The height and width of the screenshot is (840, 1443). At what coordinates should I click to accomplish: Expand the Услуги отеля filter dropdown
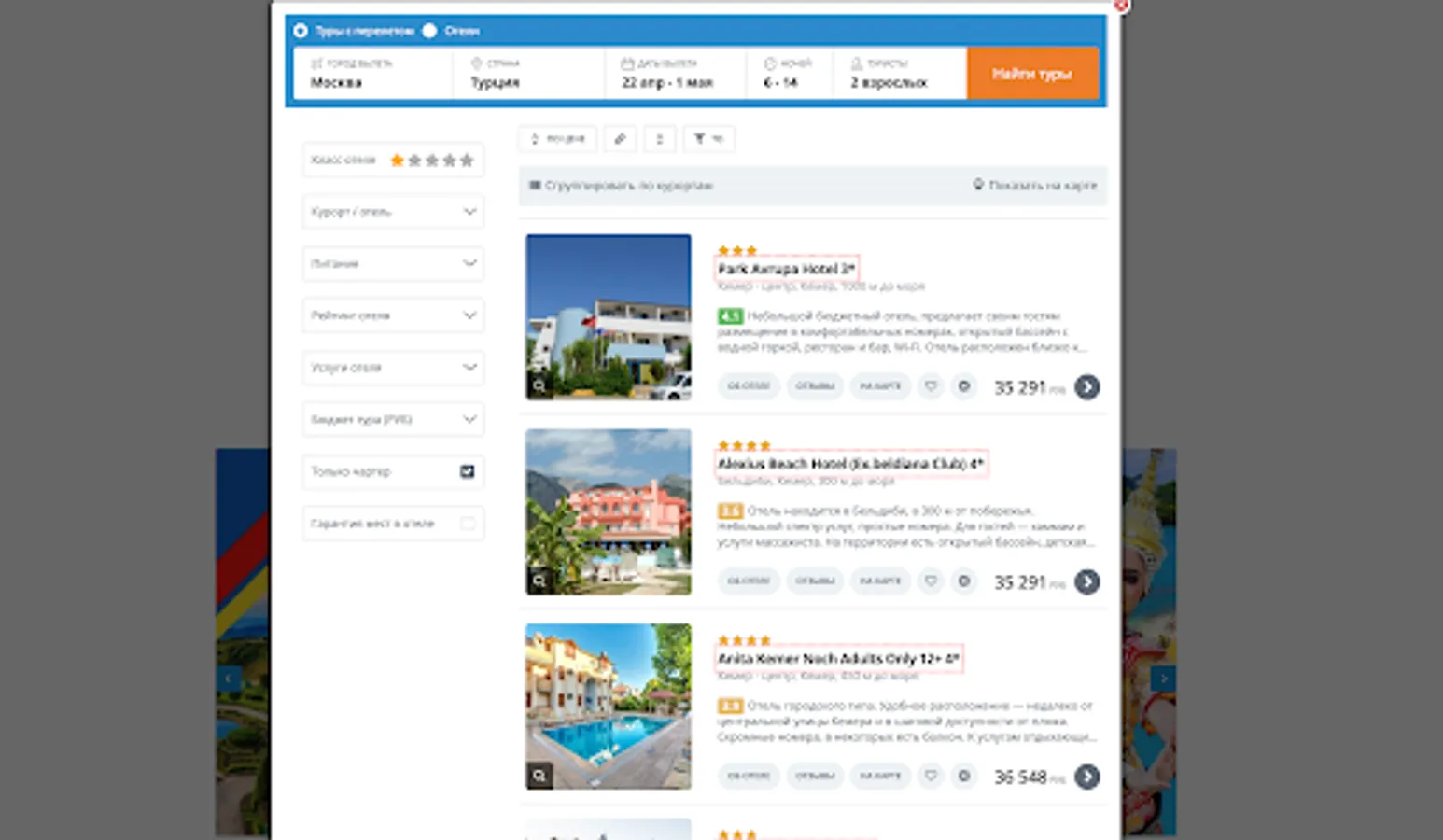tap(393, 368)
